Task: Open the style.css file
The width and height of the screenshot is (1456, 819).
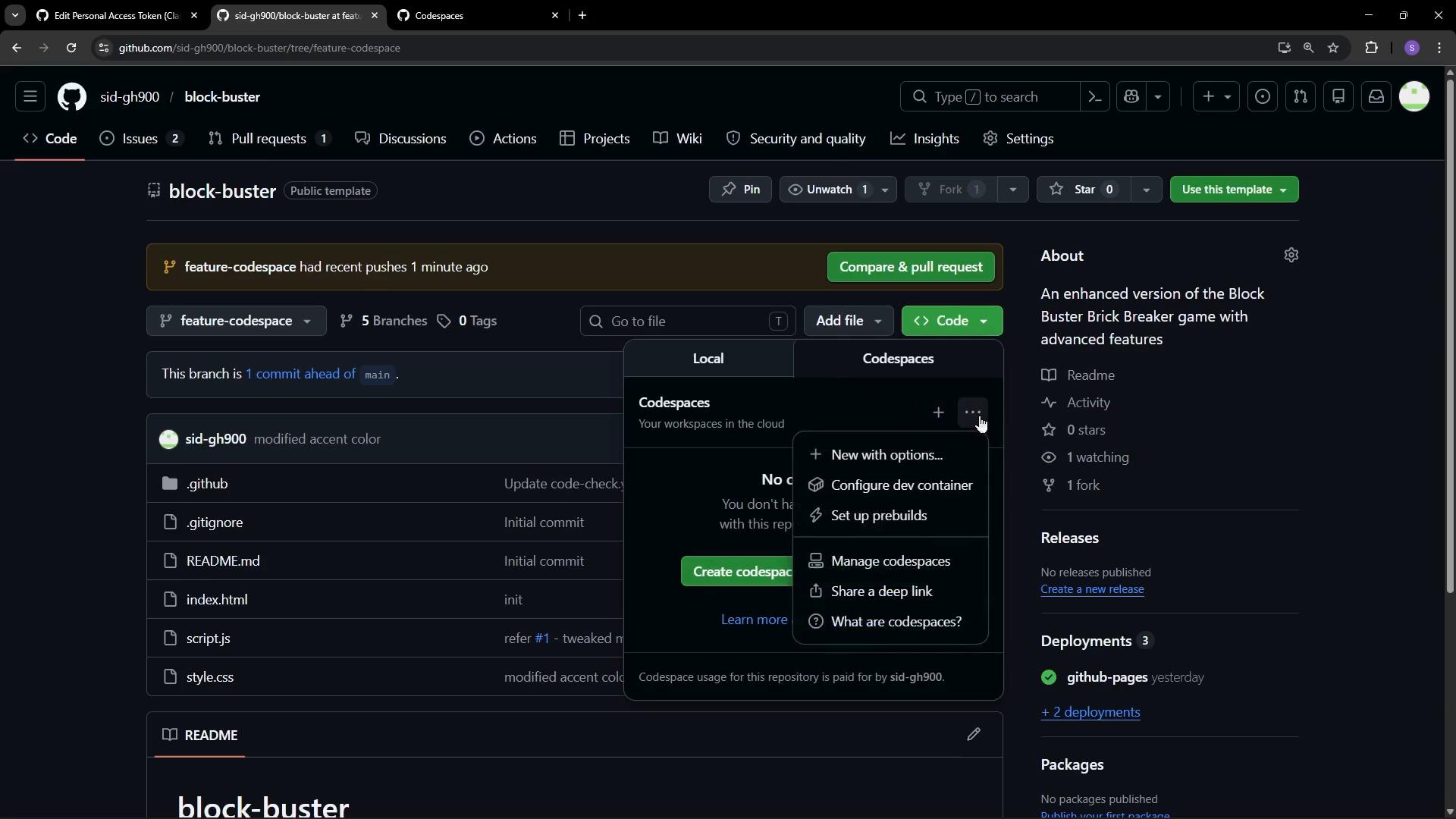Action: point(210,677)
